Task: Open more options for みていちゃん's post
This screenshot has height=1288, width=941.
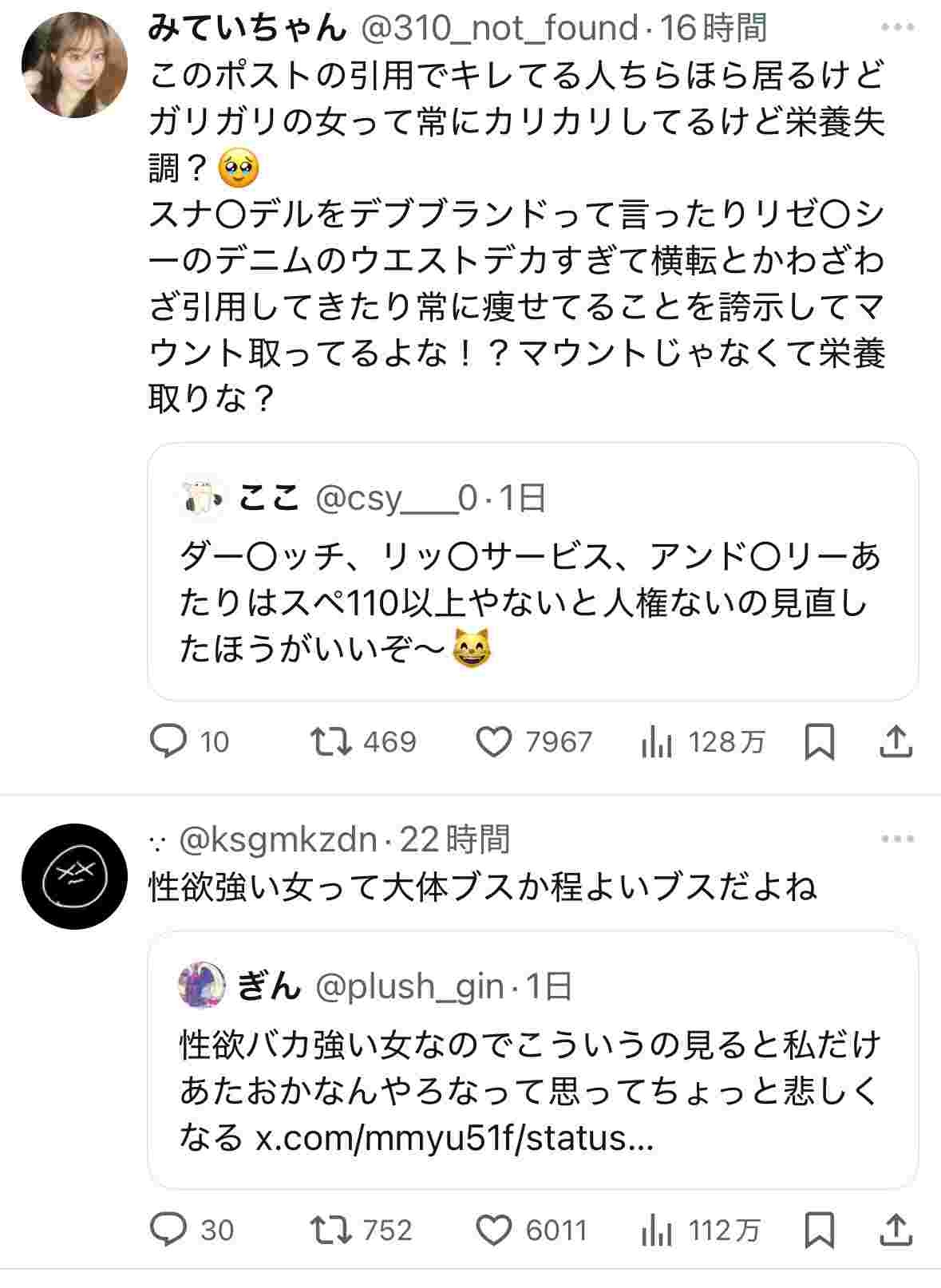Action: pyautogui.click(x=897, y=29)
